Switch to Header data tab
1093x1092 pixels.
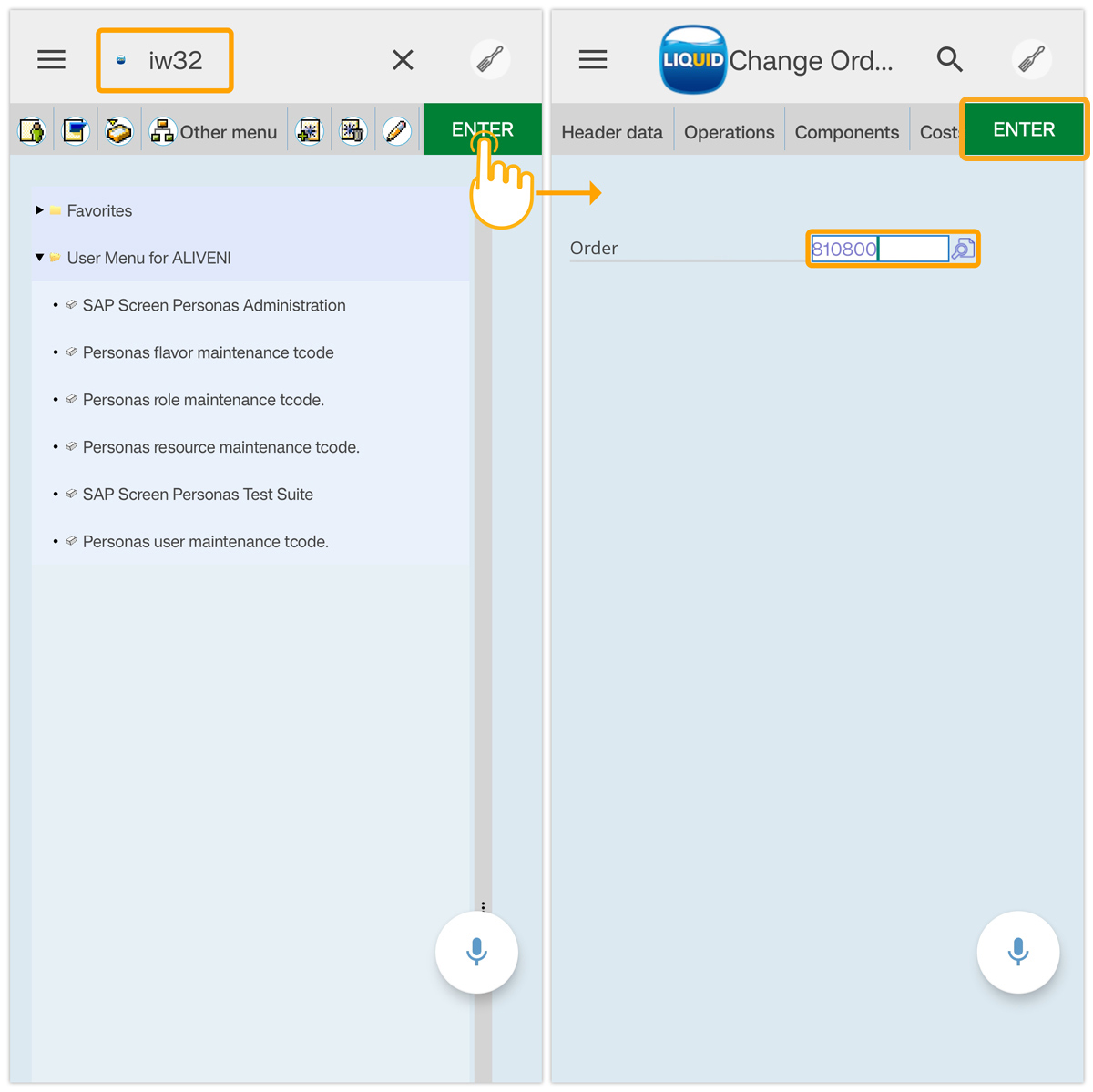point(612,132)
